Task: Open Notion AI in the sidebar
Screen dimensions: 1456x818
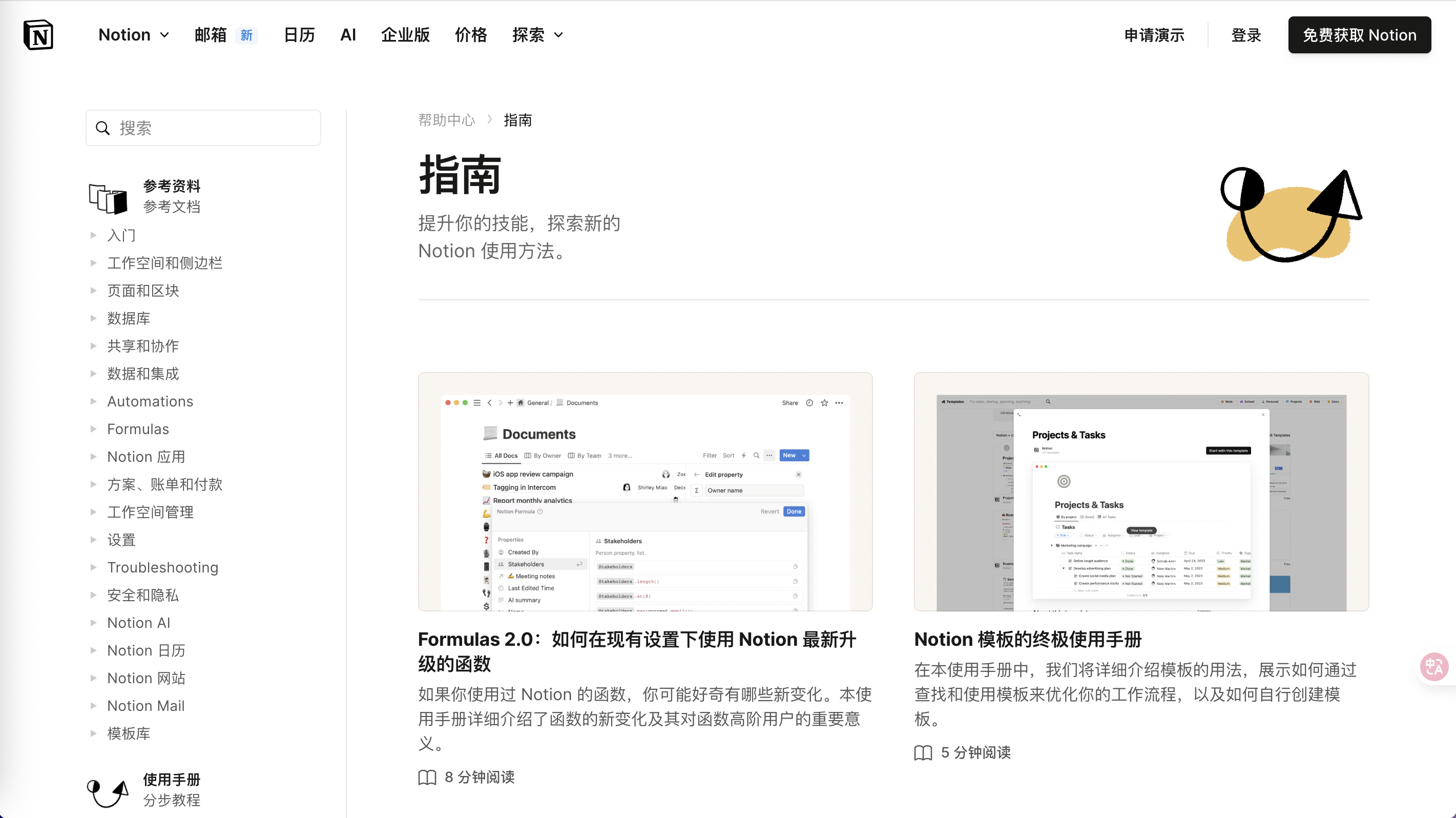Action: 138,623
